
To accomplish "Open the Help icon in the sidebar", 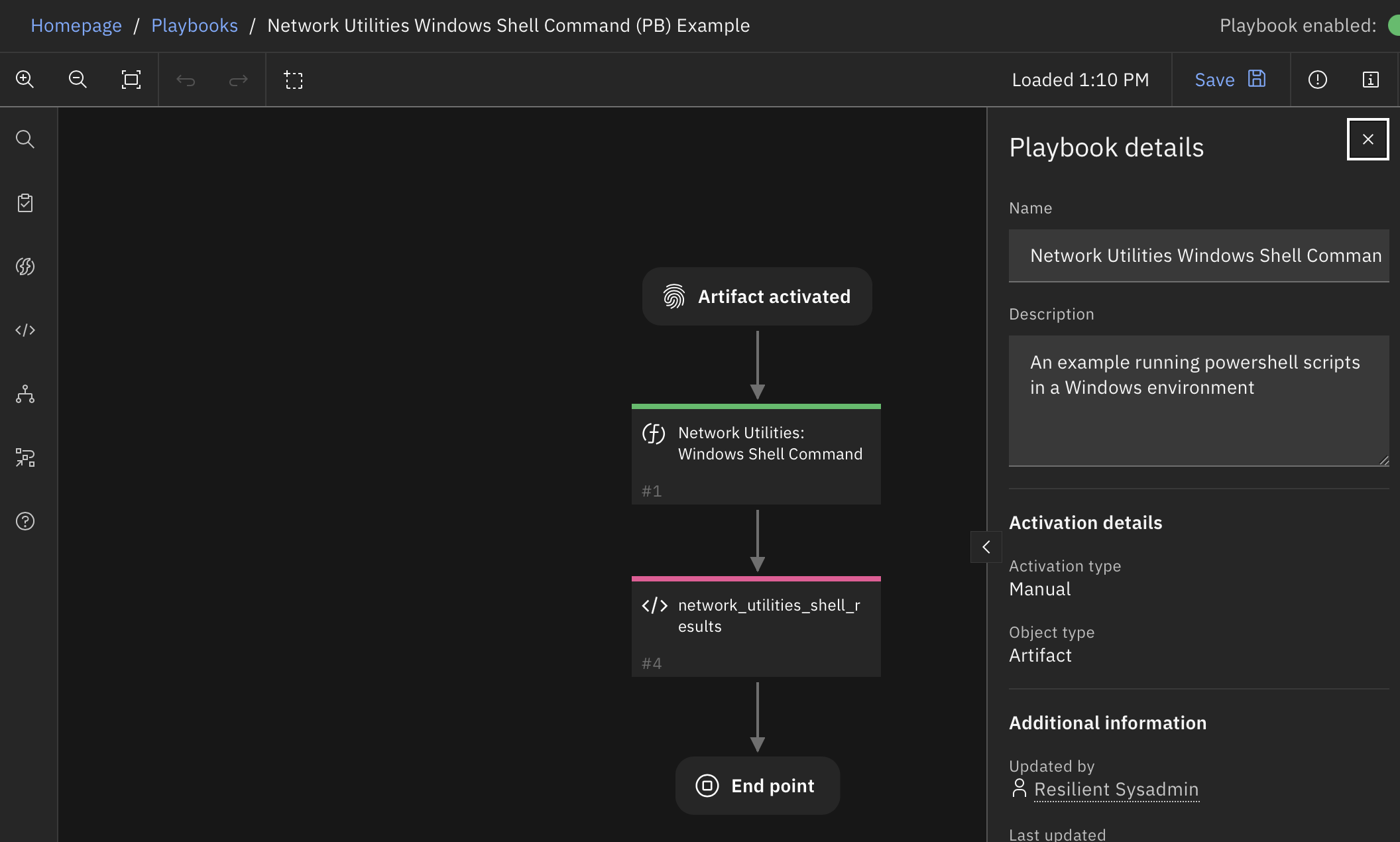I will [x=26, y=521].
